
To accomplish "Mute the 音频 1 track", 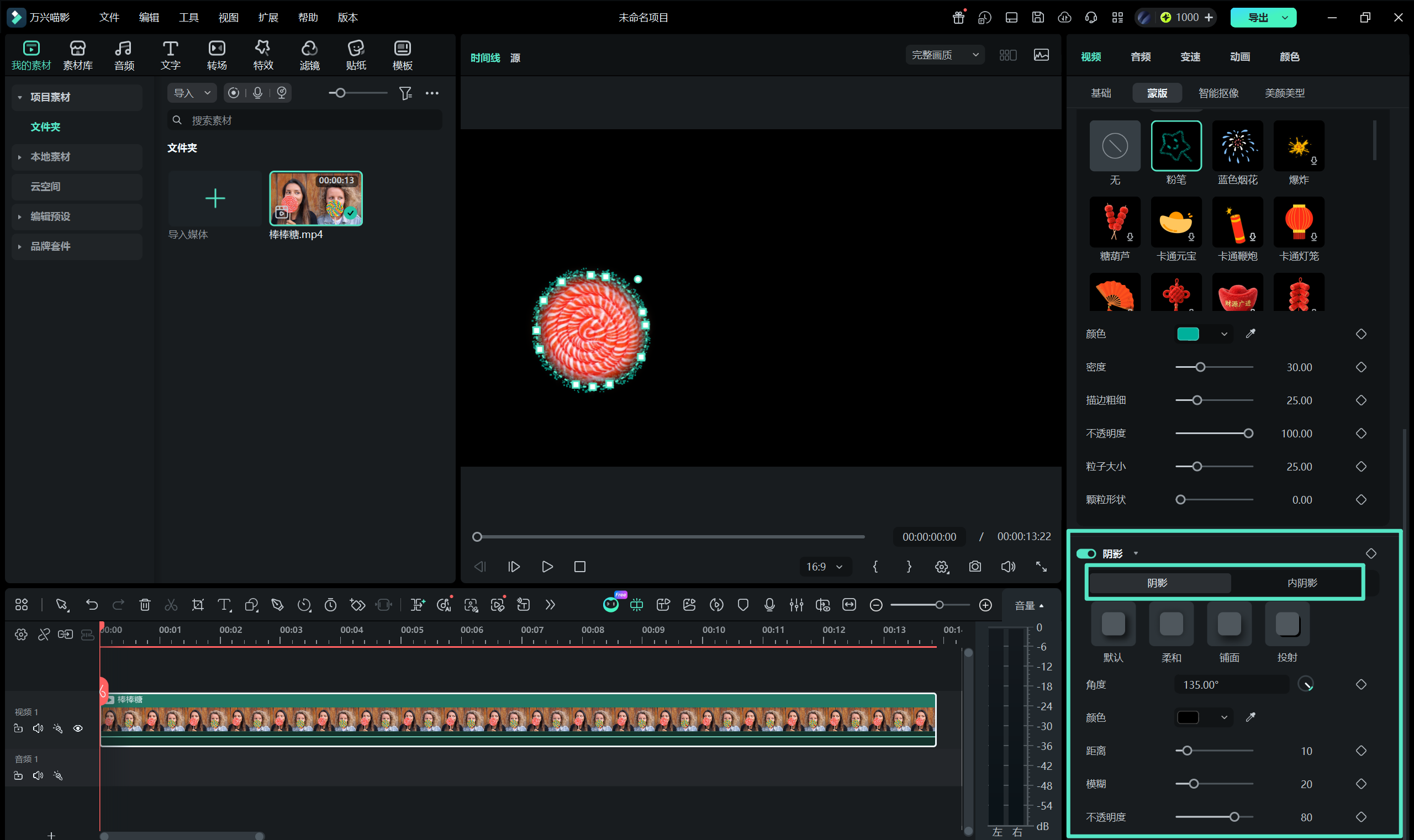I will click(x=38, y=775).
